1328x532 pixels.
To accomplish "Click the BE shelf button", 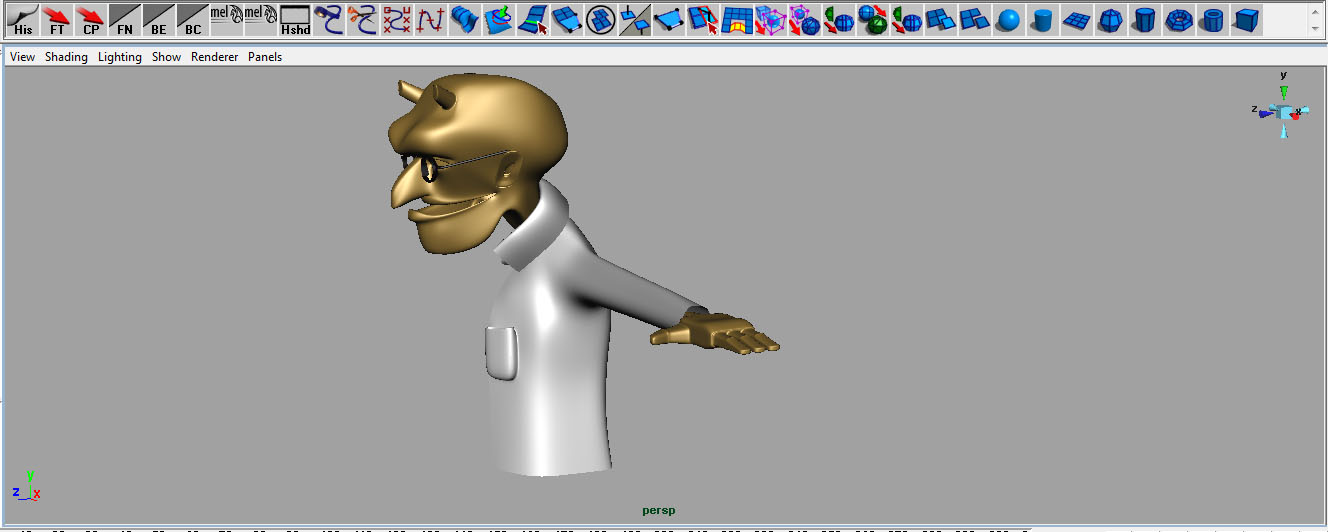I will (x=159, y=20).
